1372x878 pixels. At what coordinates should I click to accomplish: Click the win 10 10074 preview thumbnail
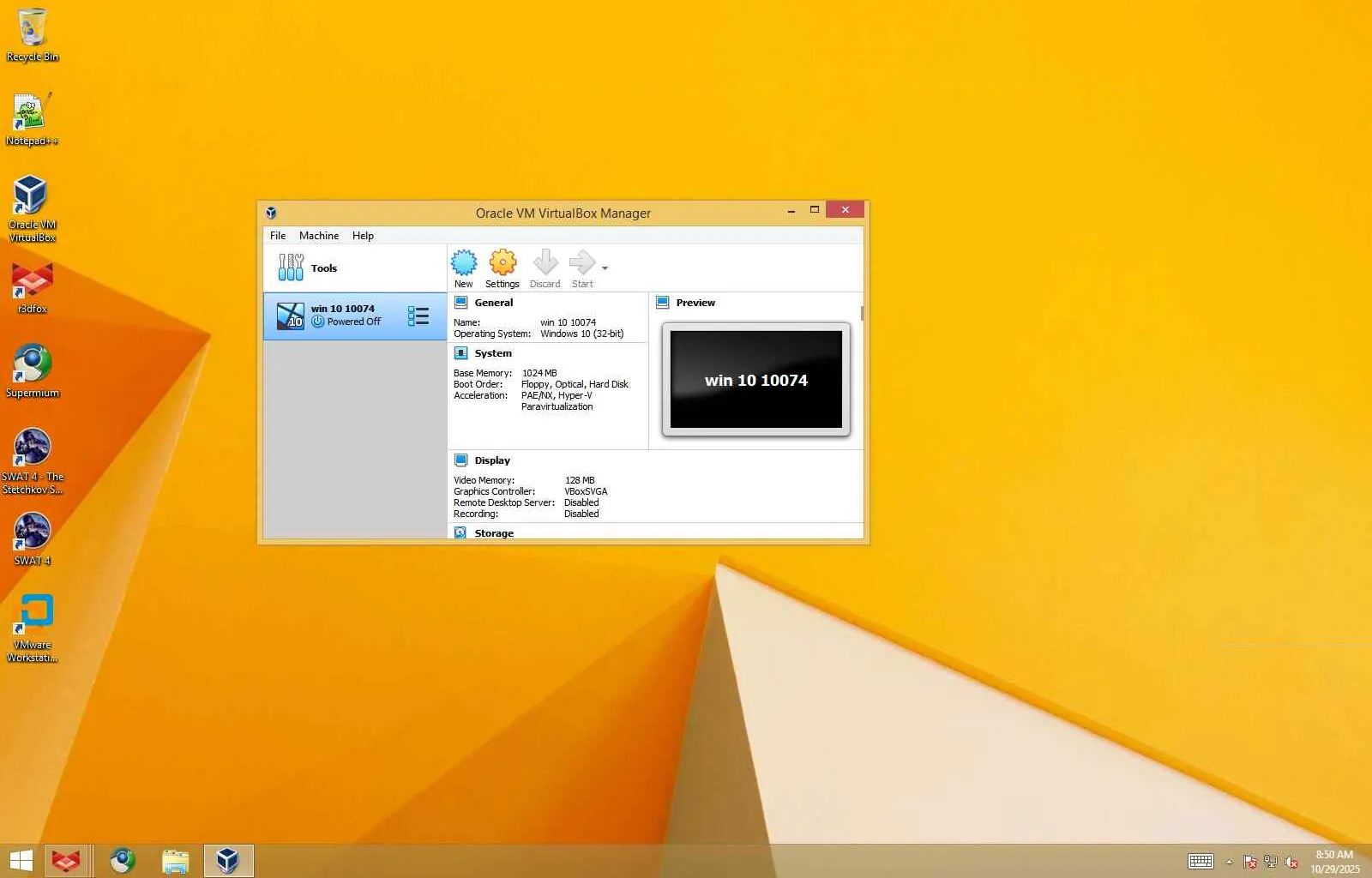(756, 379)
